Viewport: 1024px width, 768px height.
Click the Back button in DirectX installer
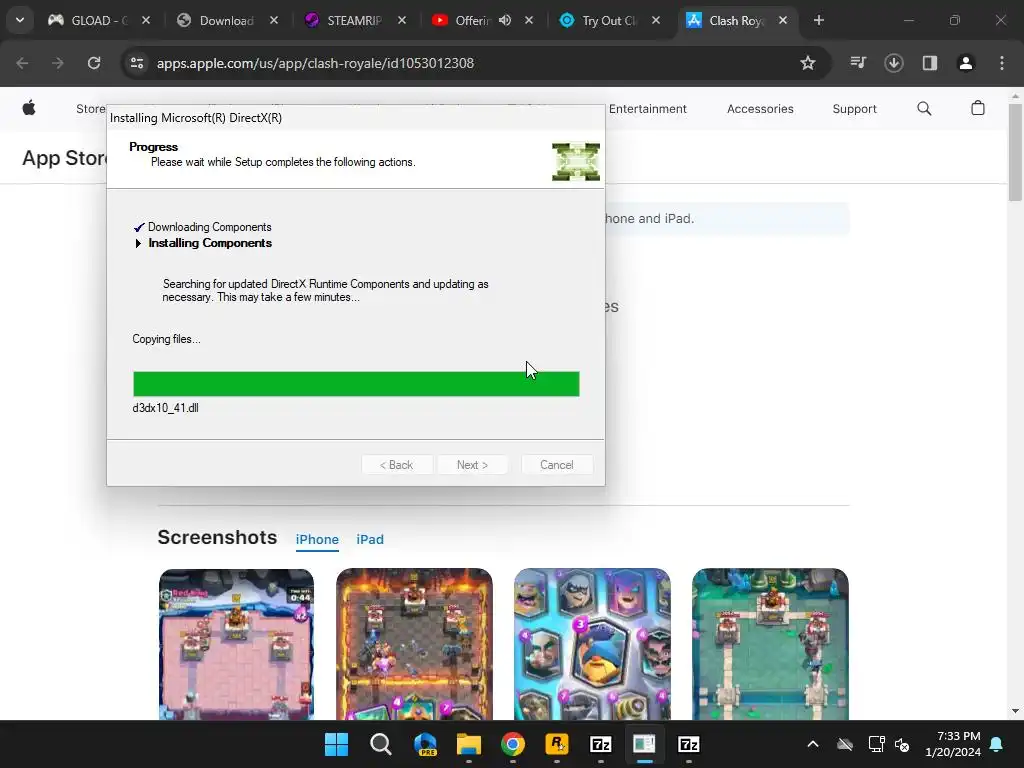[396, 465]
